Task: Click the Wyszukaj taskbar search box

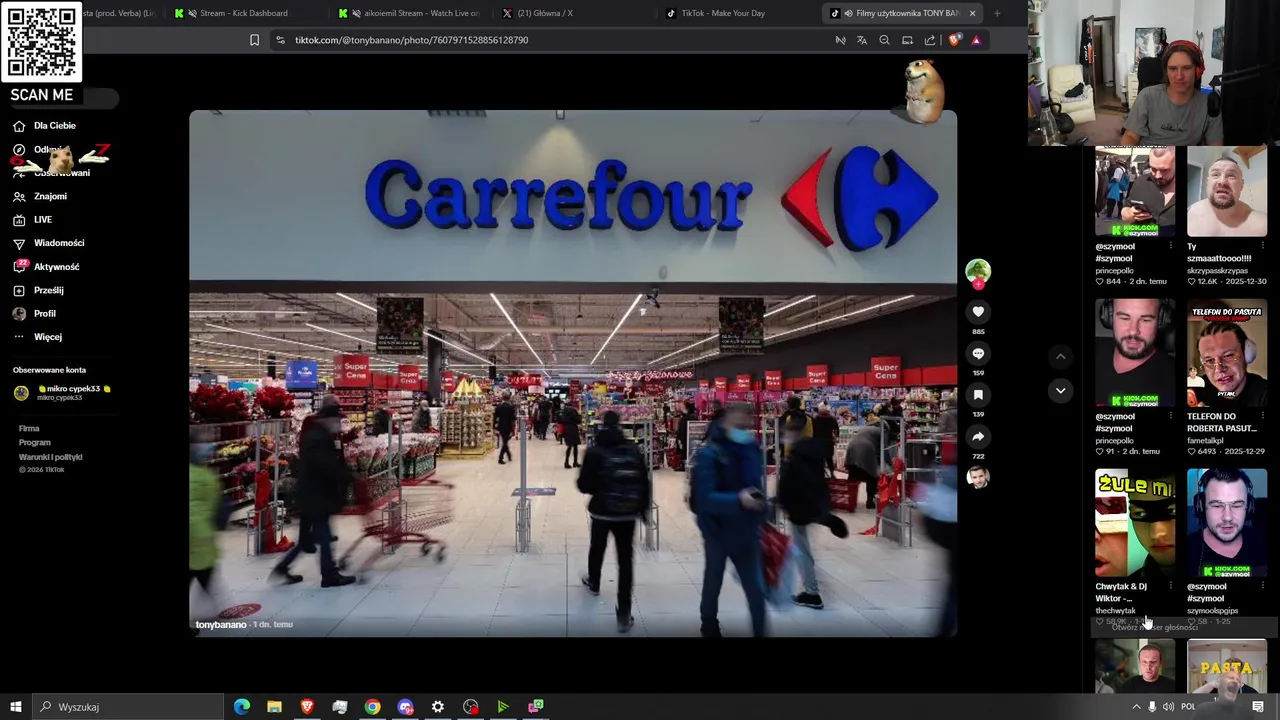Action: click(x=128, y=707)
